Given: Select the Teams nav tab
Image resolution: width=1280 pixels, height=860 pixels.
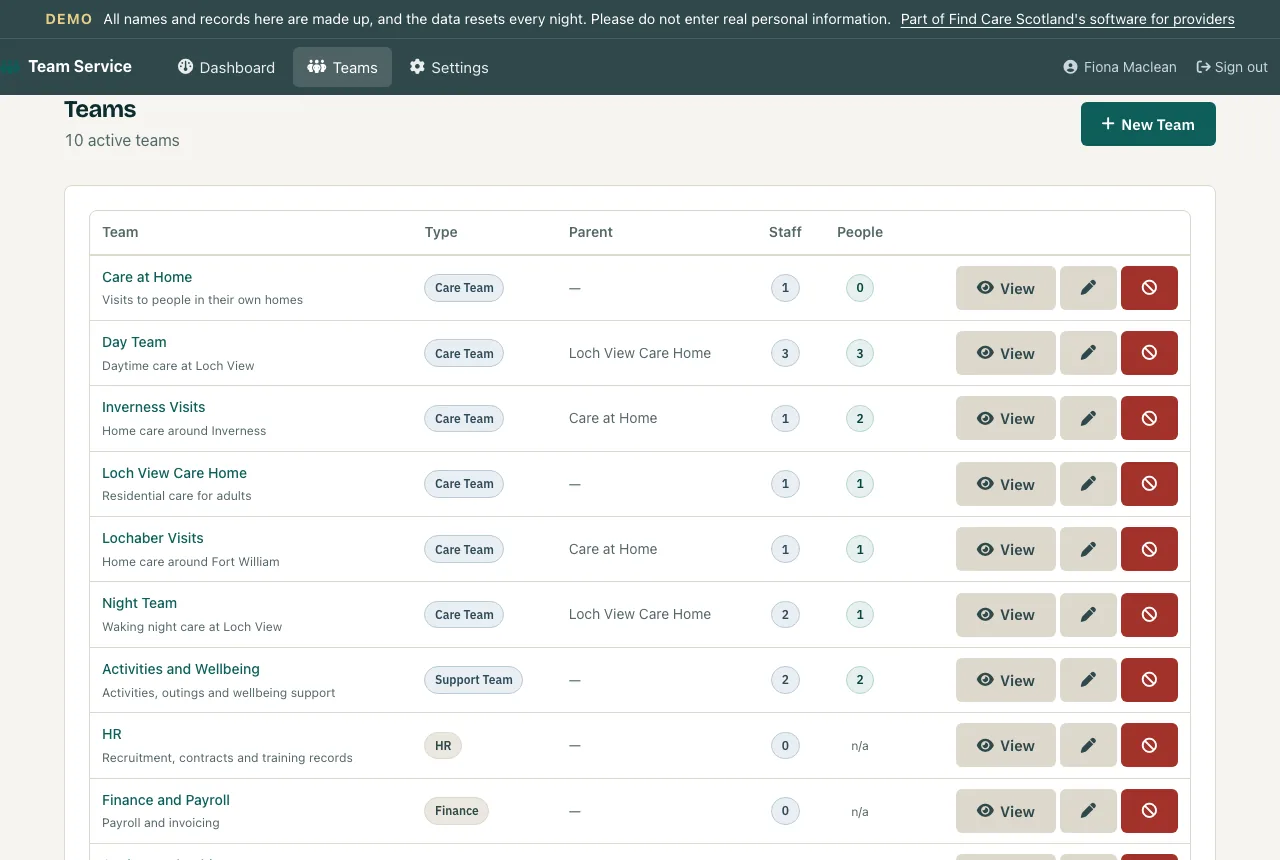Looking at the screenshot, I should tap(342, 67).
